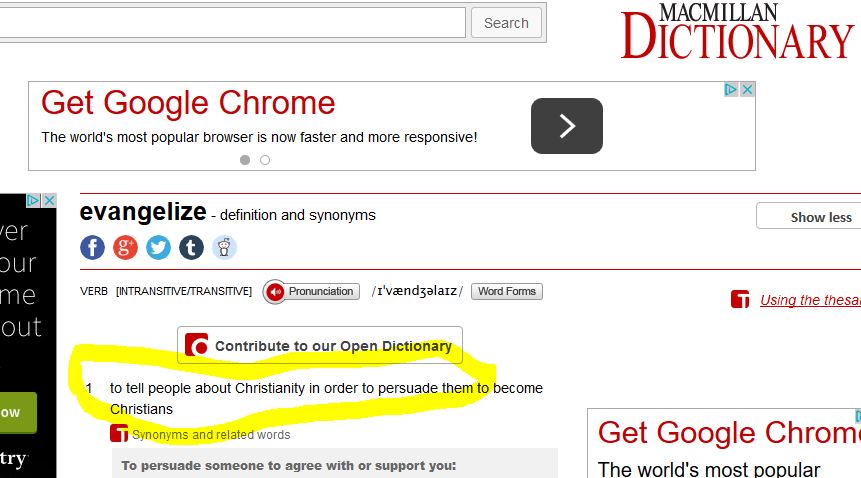
Task: Select the second carousel dot in the ad
Action: point(265,160)
